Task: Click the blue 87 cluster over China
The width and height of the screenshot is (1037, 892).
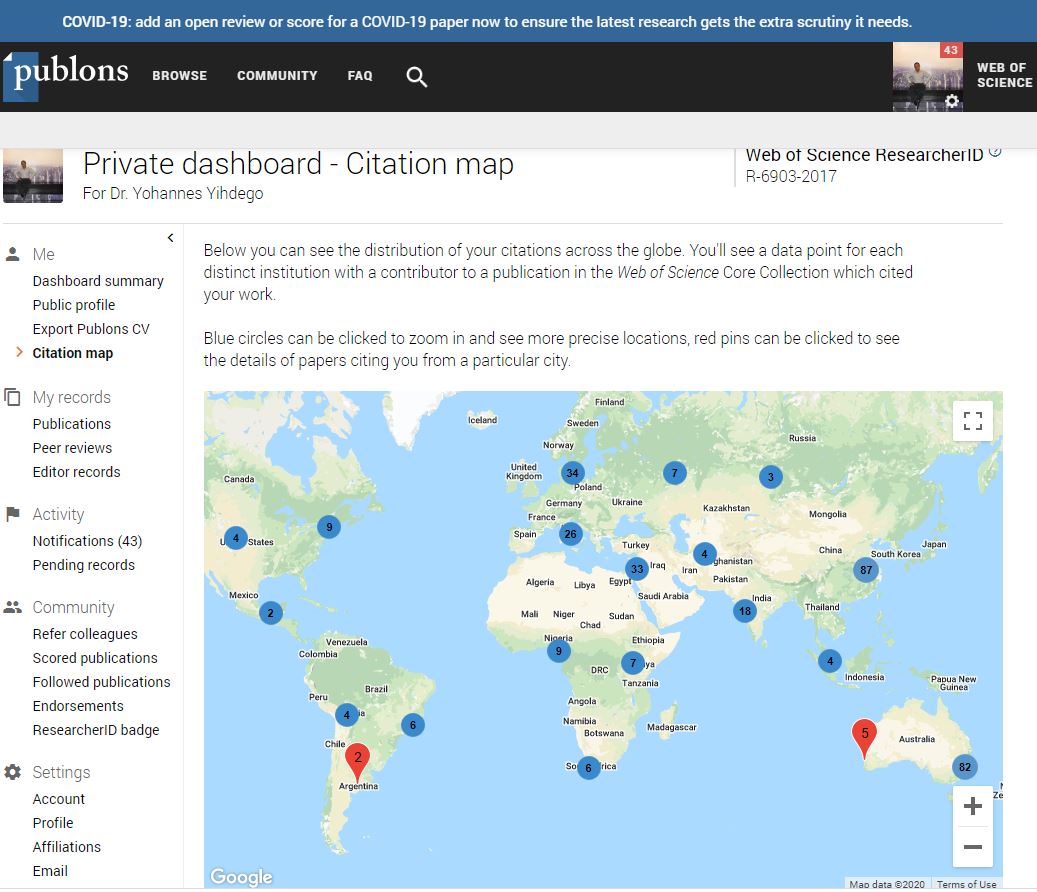Action: 865,570
